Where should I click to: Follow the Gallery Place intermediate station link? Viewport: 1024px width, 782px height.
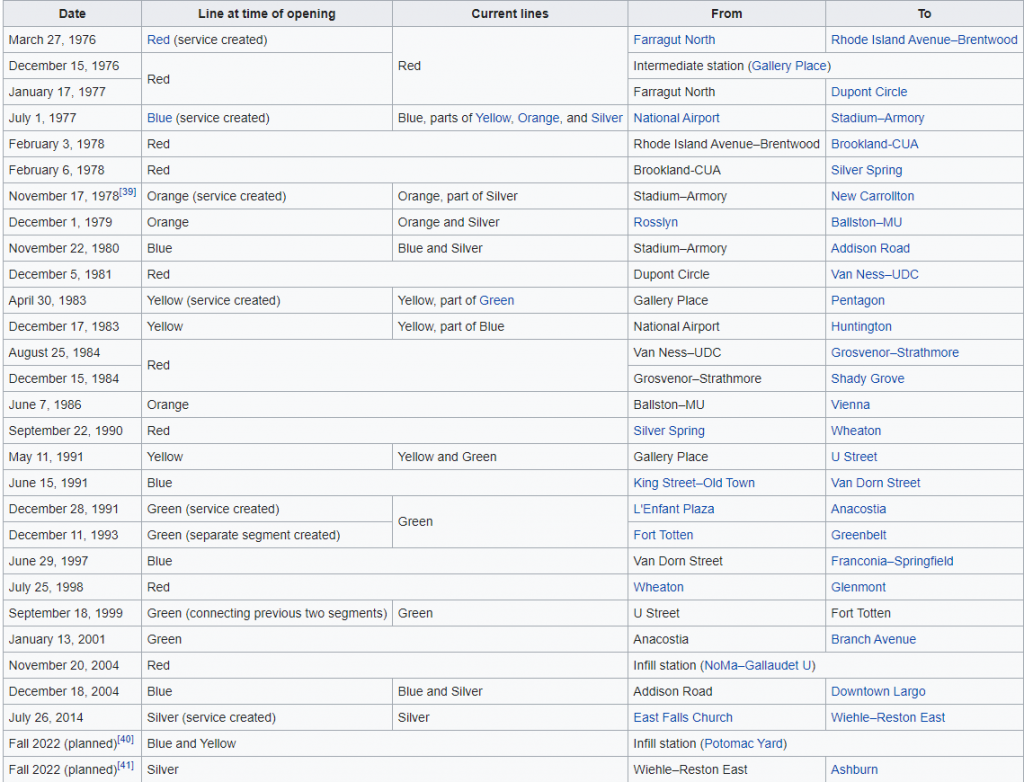pyautogui.click(x=789, y=66)
